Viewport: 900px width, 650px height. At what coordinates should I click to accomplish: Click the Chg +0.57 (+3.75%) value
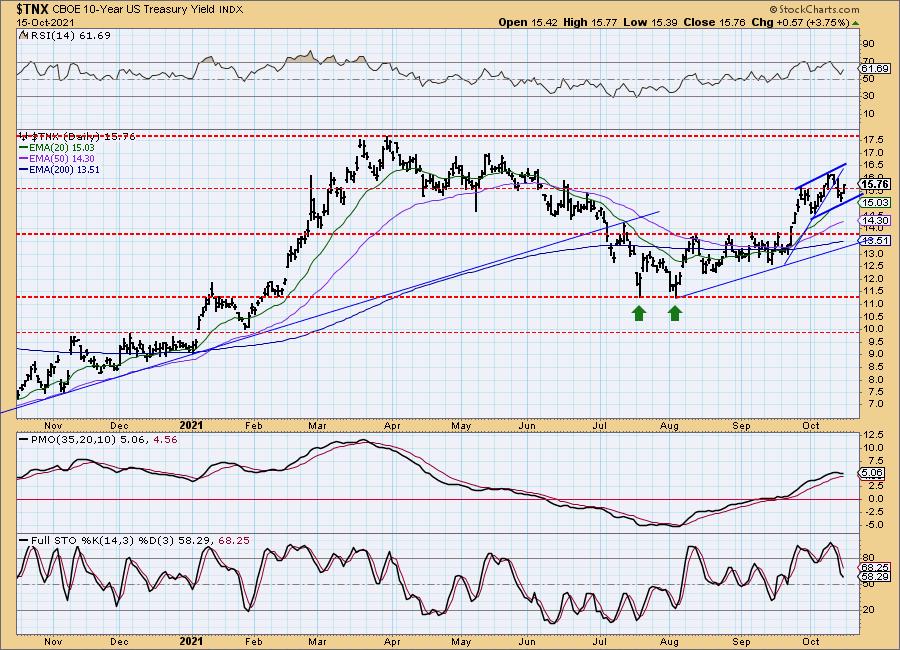click(x=800, y=22)
